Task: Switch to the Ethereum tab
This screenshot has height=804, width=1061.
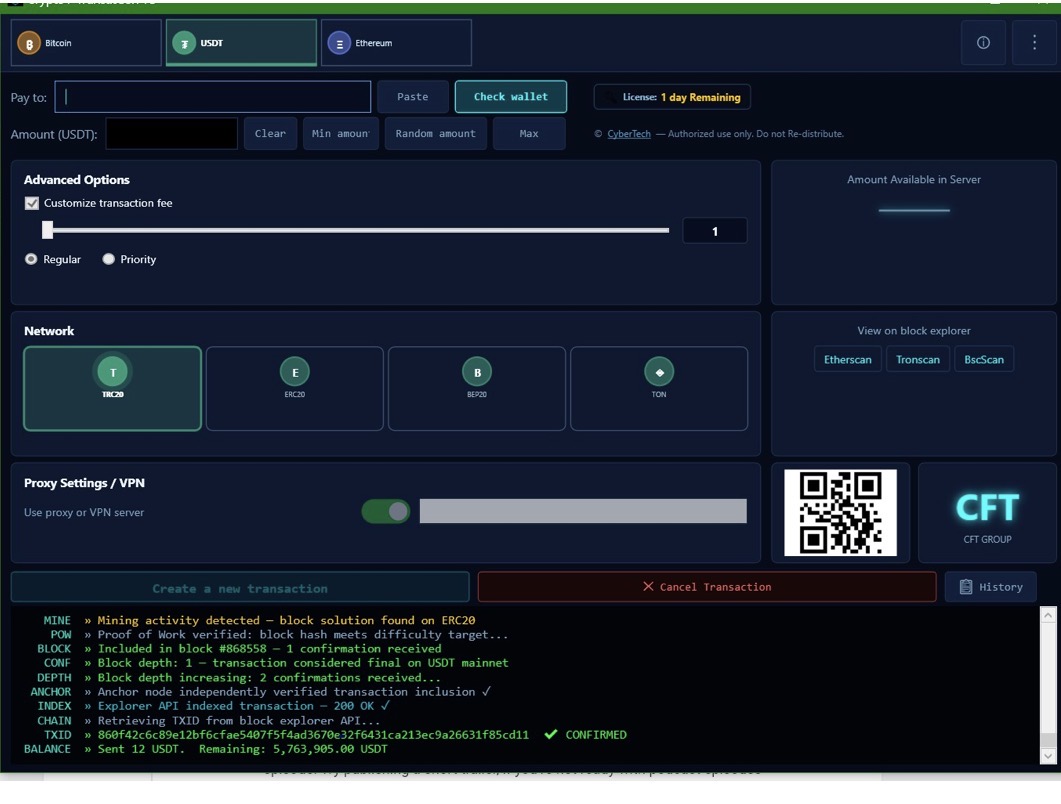Action: [x=396, y=43]
